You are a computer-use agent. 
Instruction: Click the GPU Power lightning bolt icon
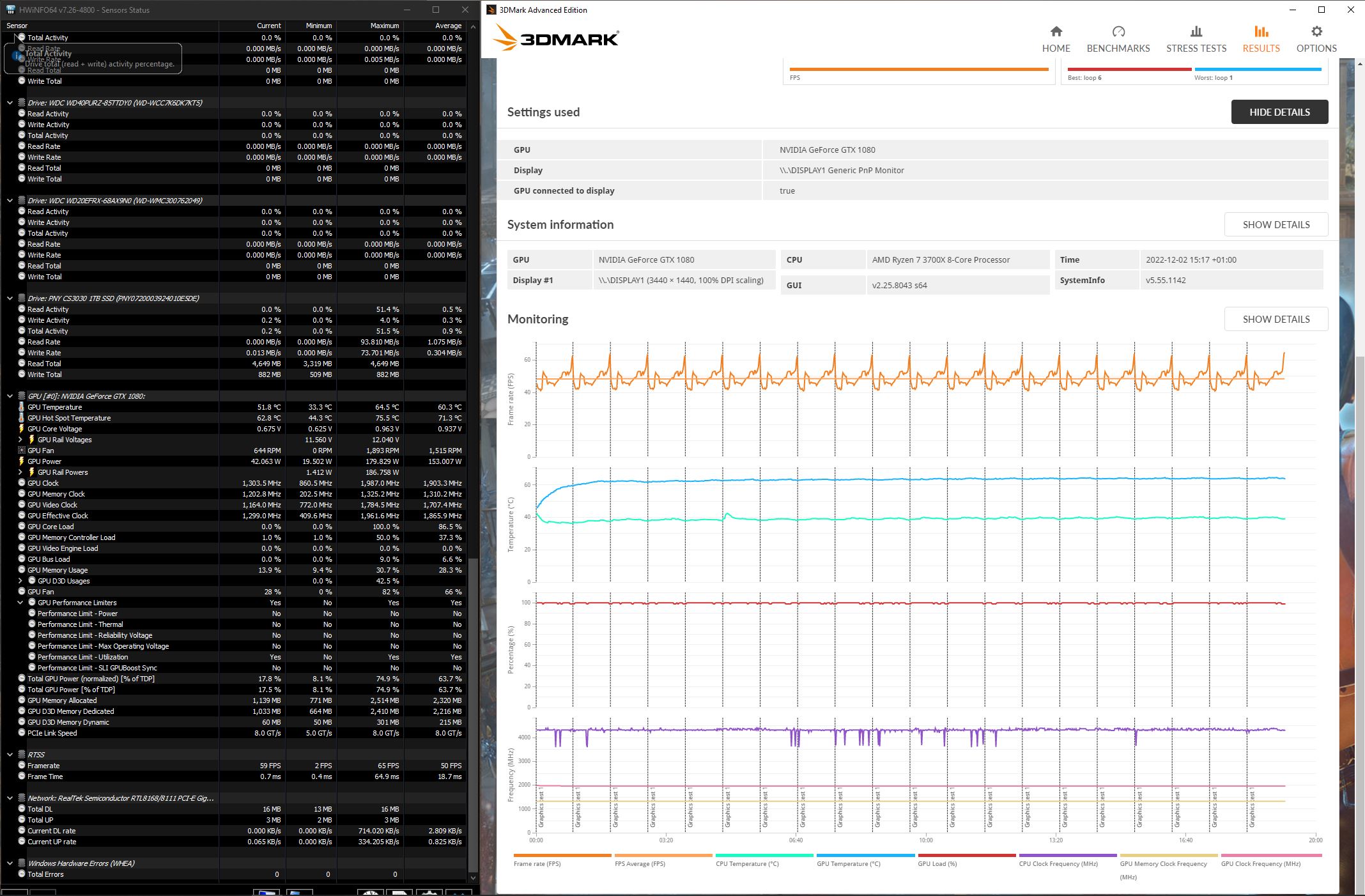22,461
